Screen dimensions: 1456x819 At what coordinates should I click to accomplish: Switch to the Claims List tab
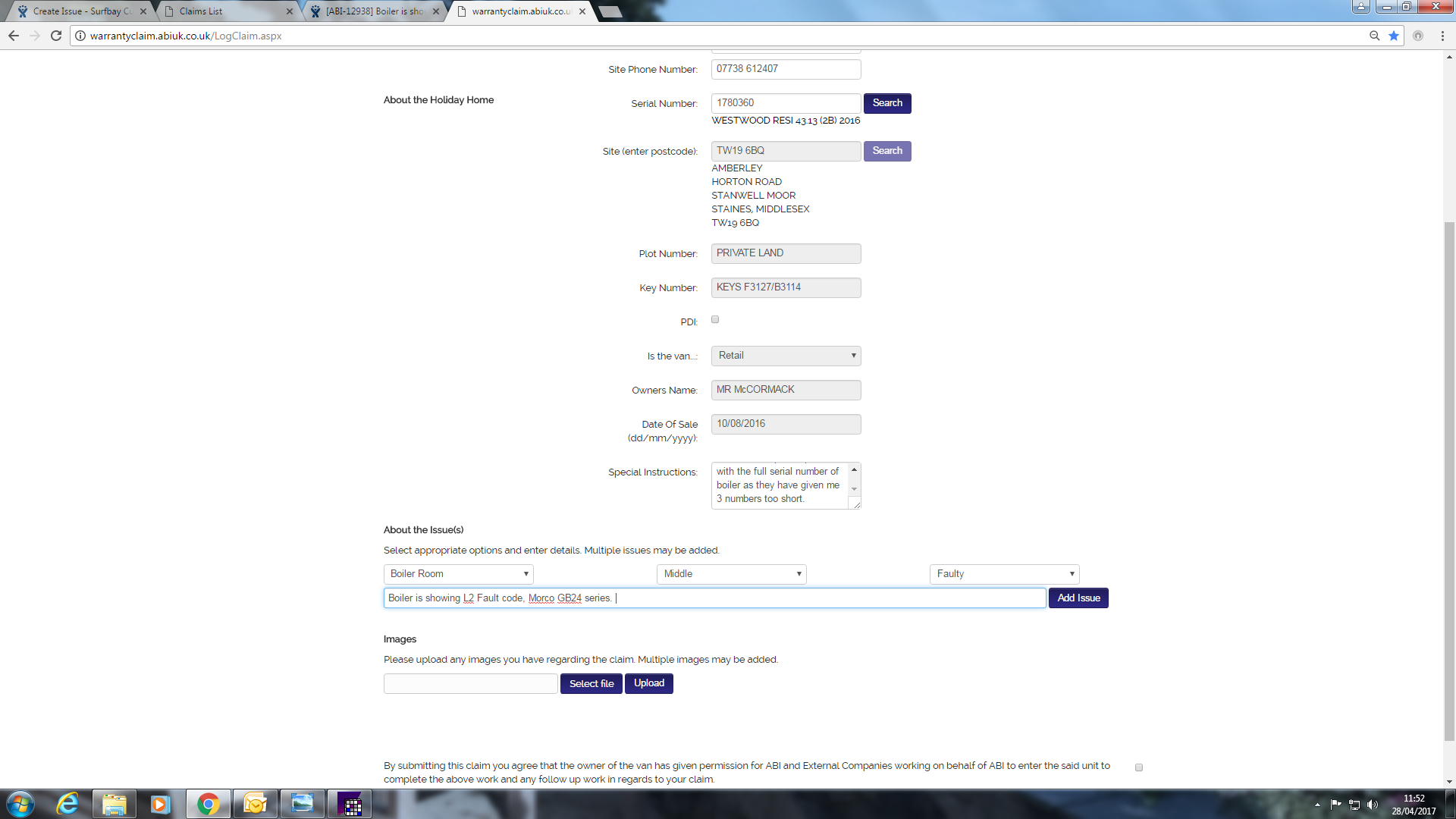click(x=227, y=11)
